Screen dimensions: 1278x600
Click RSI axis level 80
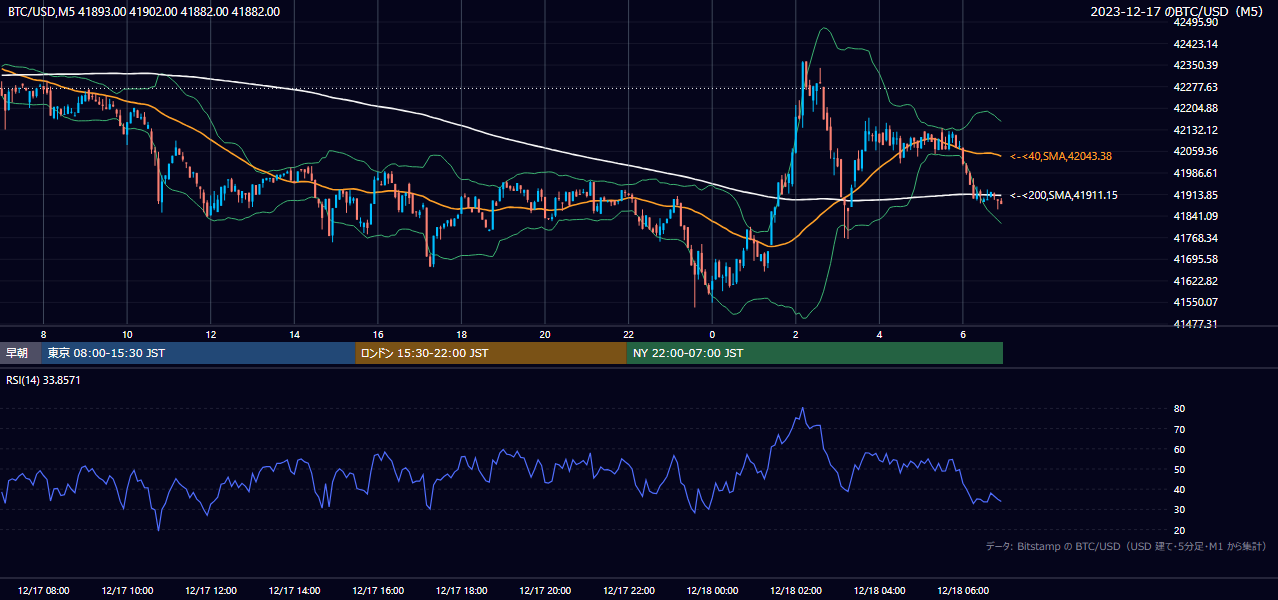coord(1179,409)
